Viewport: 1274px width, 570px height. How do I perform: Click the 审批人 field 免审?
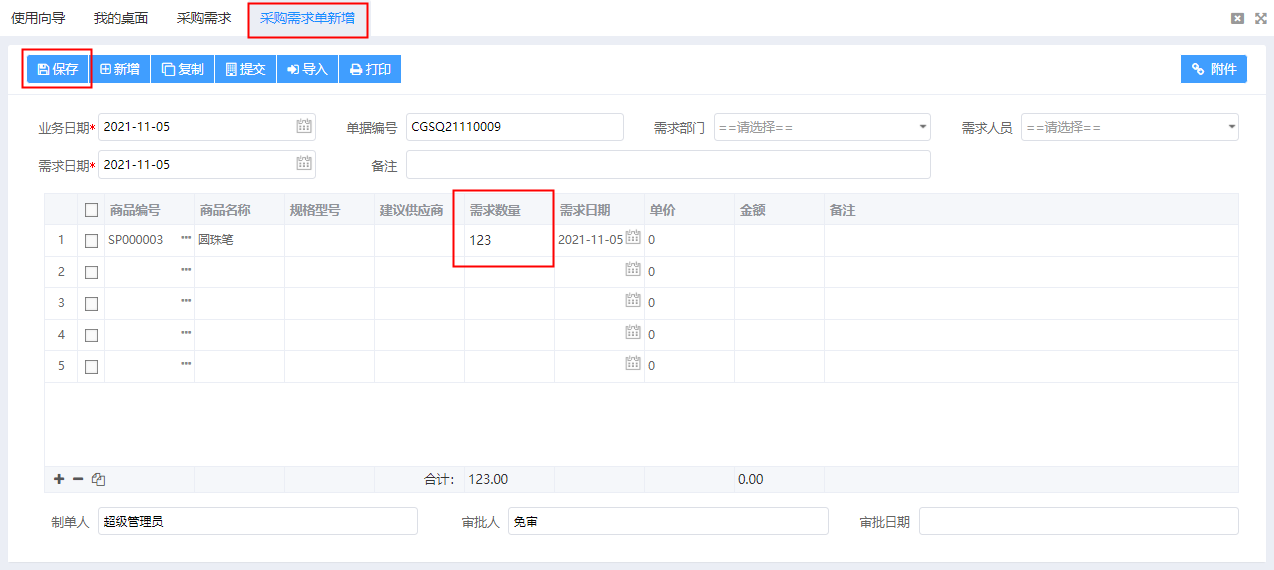(668, 521)
